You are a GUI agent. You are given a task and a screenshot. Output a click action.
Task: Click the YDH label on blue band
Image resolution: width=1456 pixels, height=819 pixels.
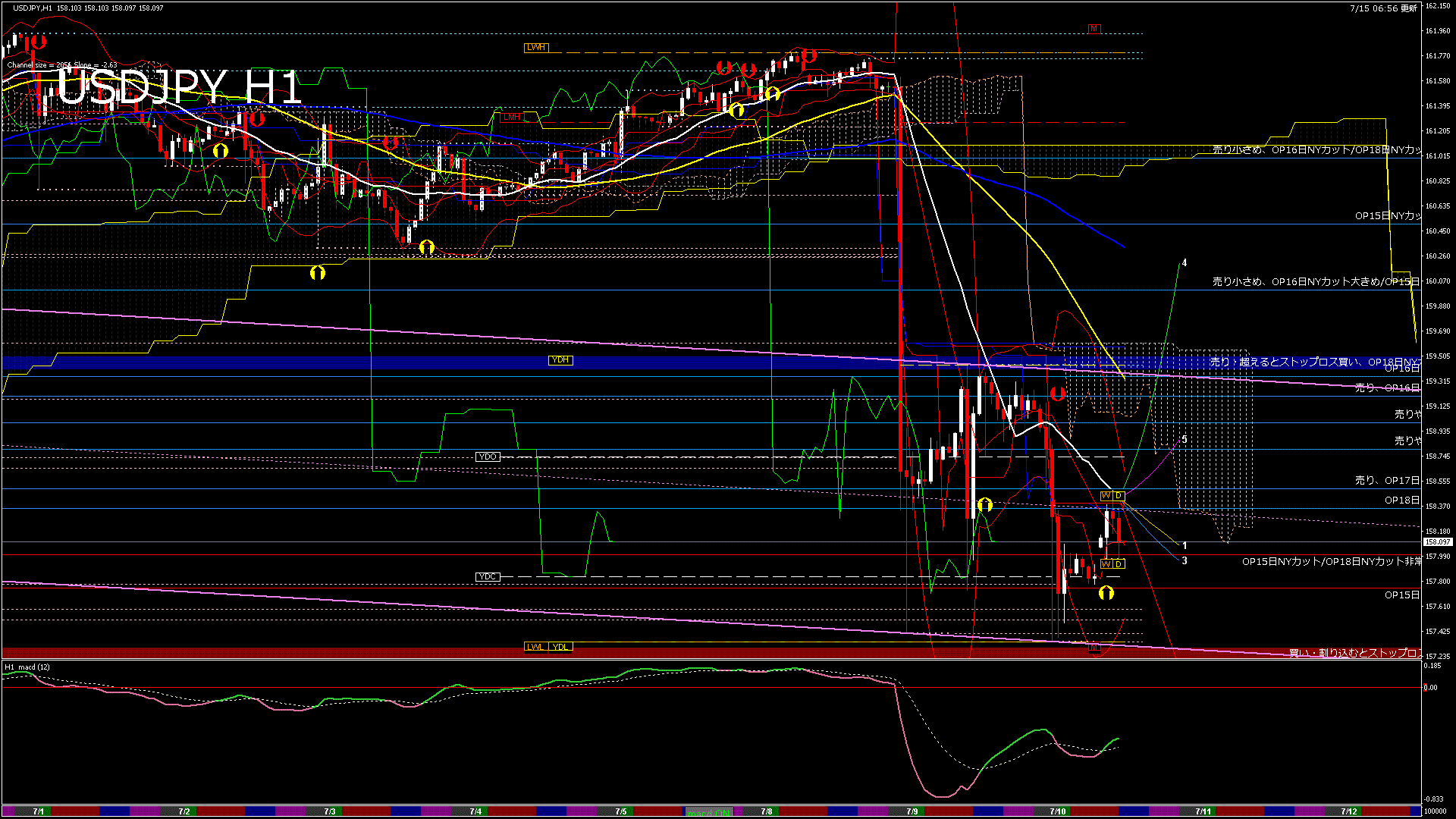pos(560,360)
